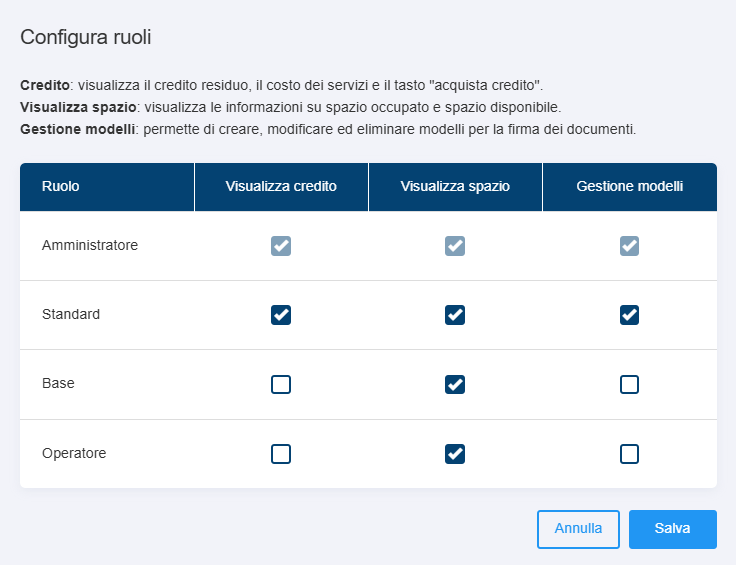Enable Gestione modelli for Operatore role

tap(629, 454)
